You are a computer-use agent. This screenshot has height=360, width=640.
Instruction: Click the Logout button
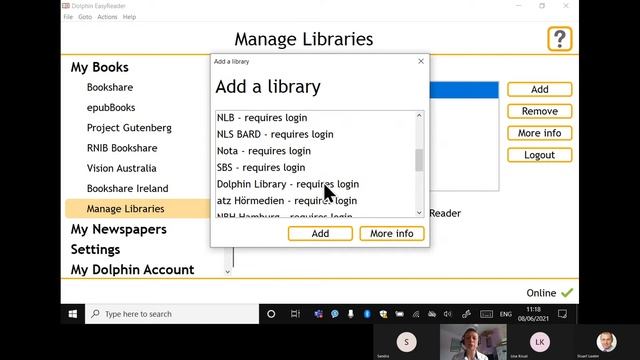coord(540,155)
